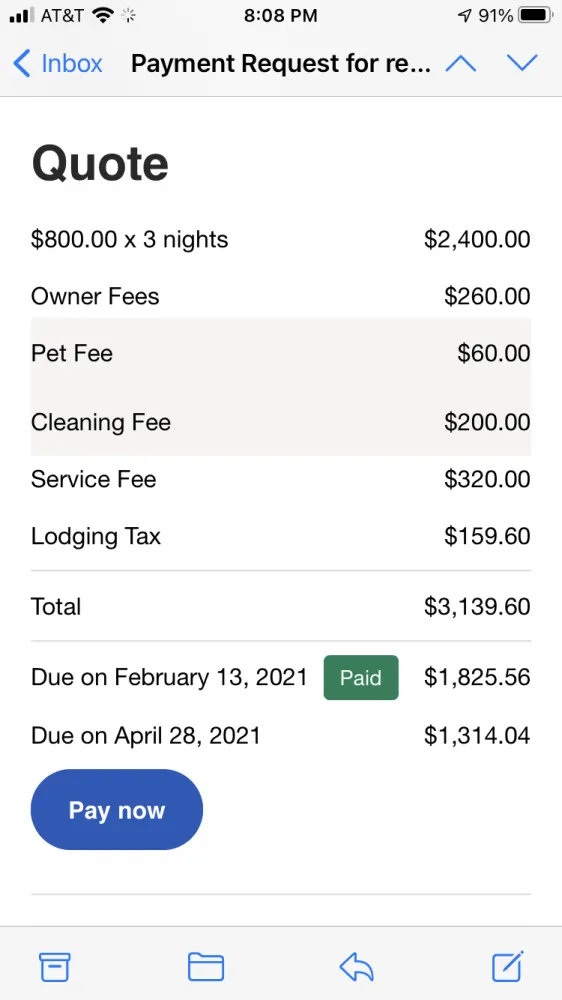
Task: Tap the 8:08 PM status bar clock
Action: 281,16
